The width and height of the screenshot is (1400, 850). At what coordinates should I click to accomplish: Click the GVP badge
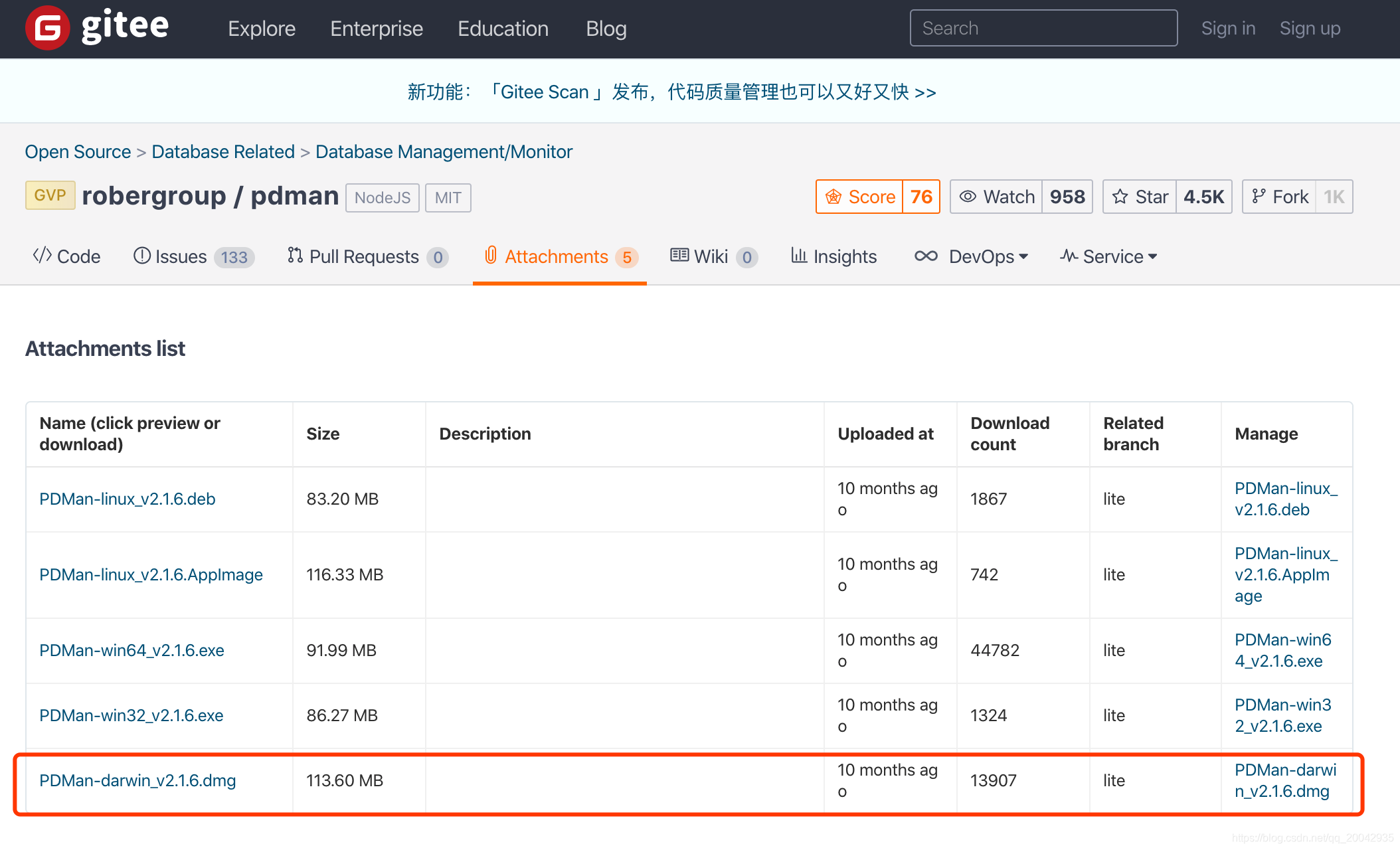[x=50, y=195]
